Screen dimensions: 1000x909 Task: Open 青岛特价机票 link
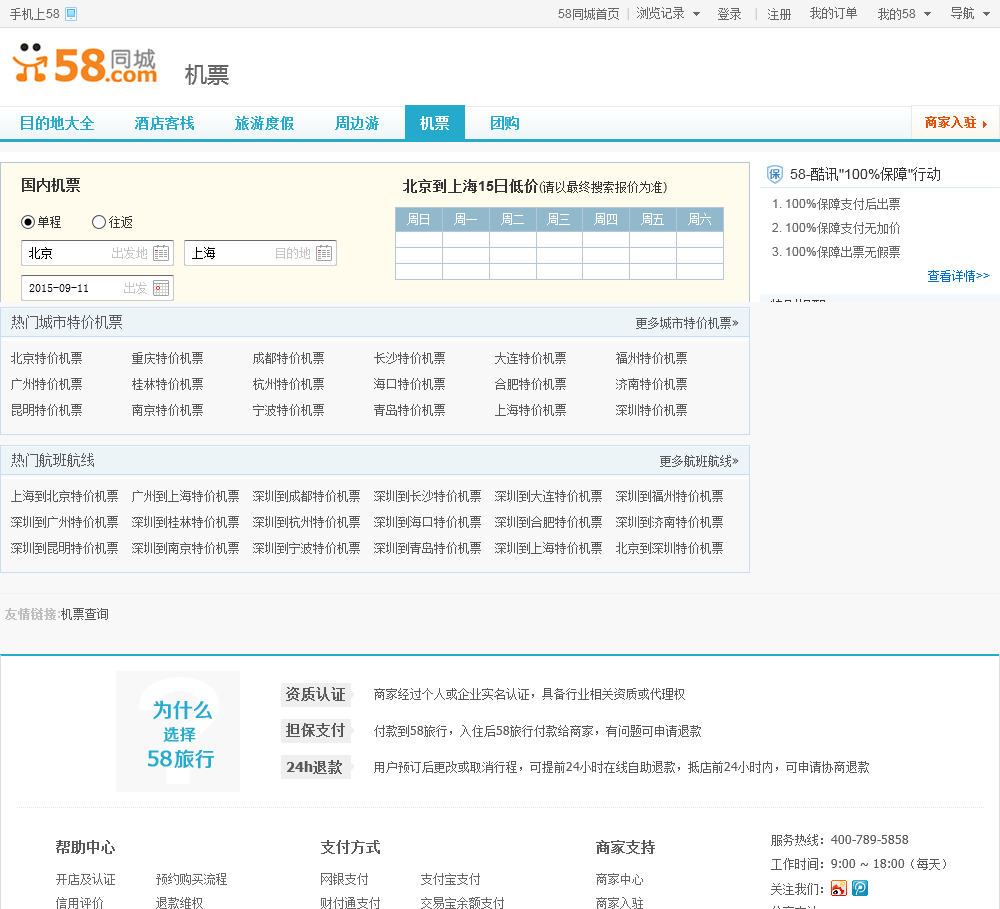click(x=409, y=410)
